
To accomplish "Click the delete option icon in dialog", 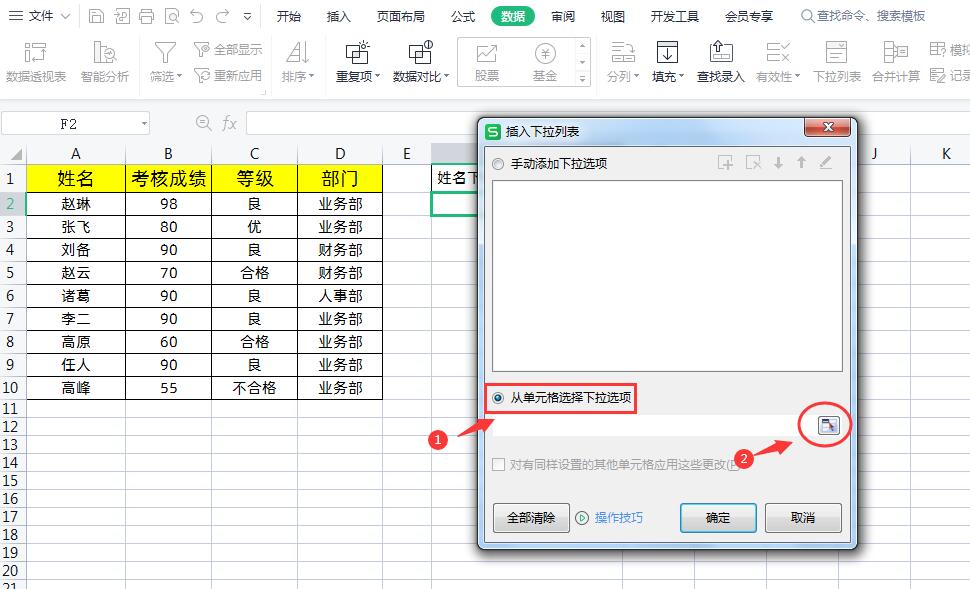I will (753, 163).
